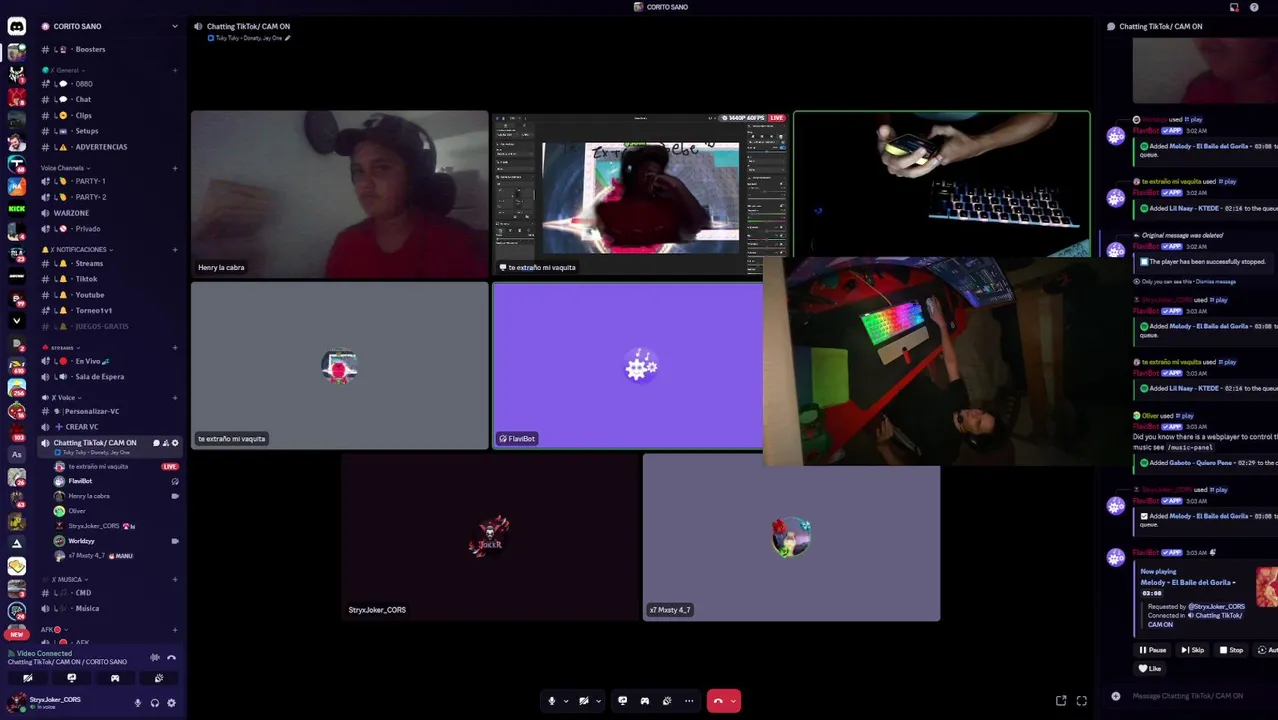Open user settings gear next to StryxJoker_CORS
The image size is (1278, 720).
click(x=171, y=703)
